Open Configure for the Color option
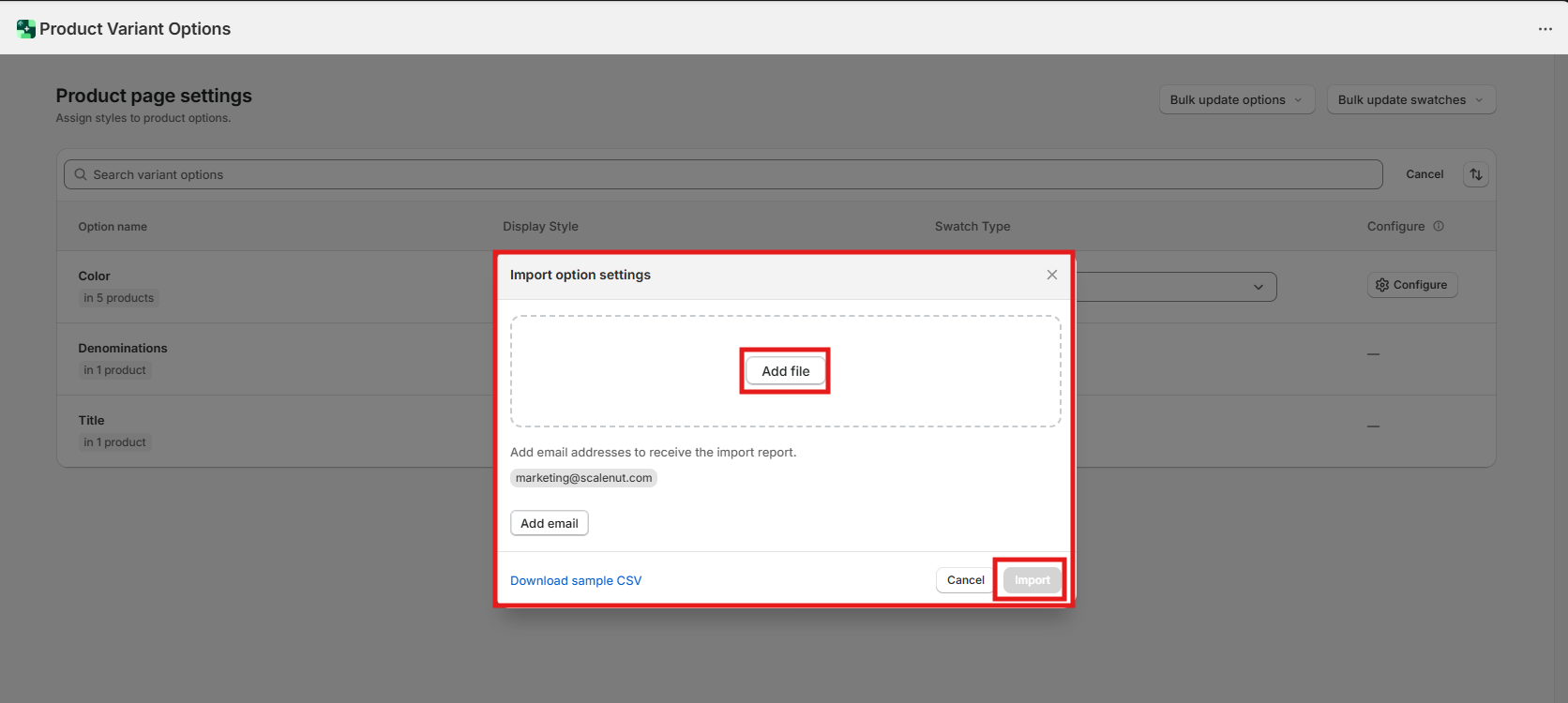 1411,285
